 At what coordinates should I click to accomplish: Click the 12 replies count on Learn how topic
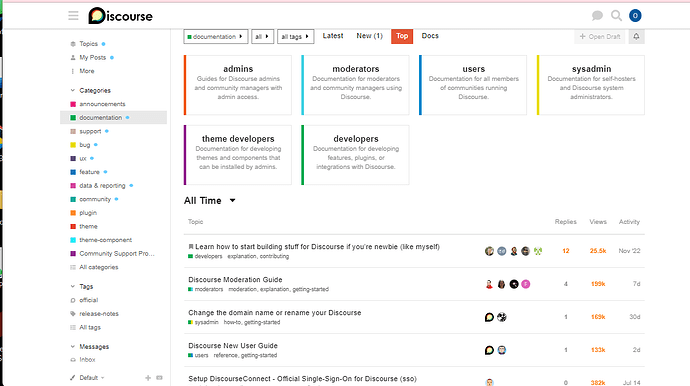pos(566,251)
